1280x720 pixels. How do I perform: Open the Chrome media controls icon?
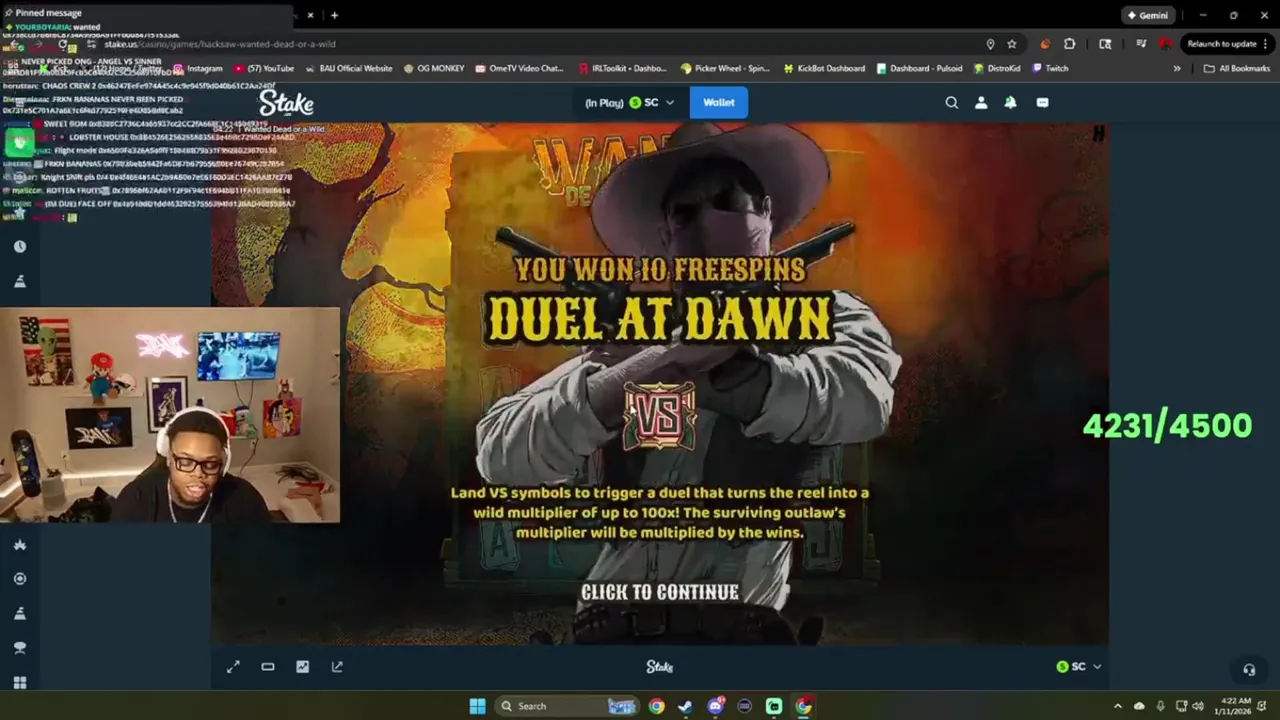[x=1141, y=44]
